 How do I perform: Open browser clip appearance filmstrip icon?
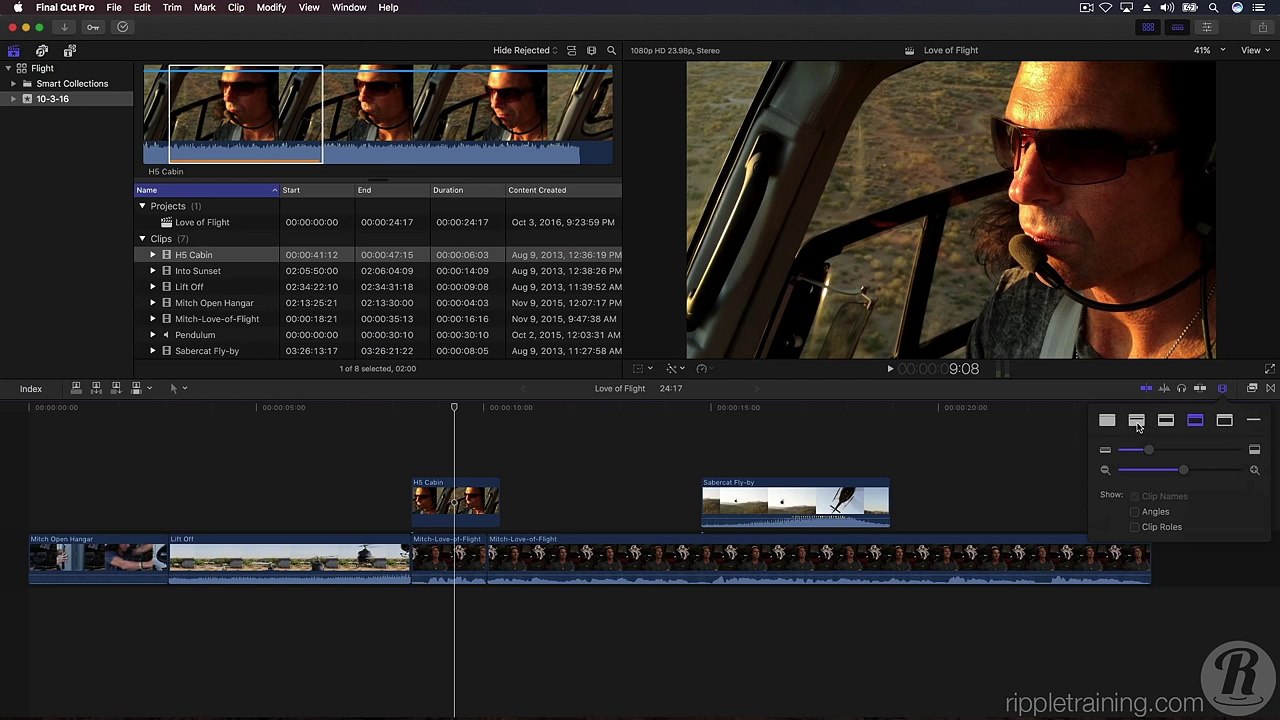[591, 50]
